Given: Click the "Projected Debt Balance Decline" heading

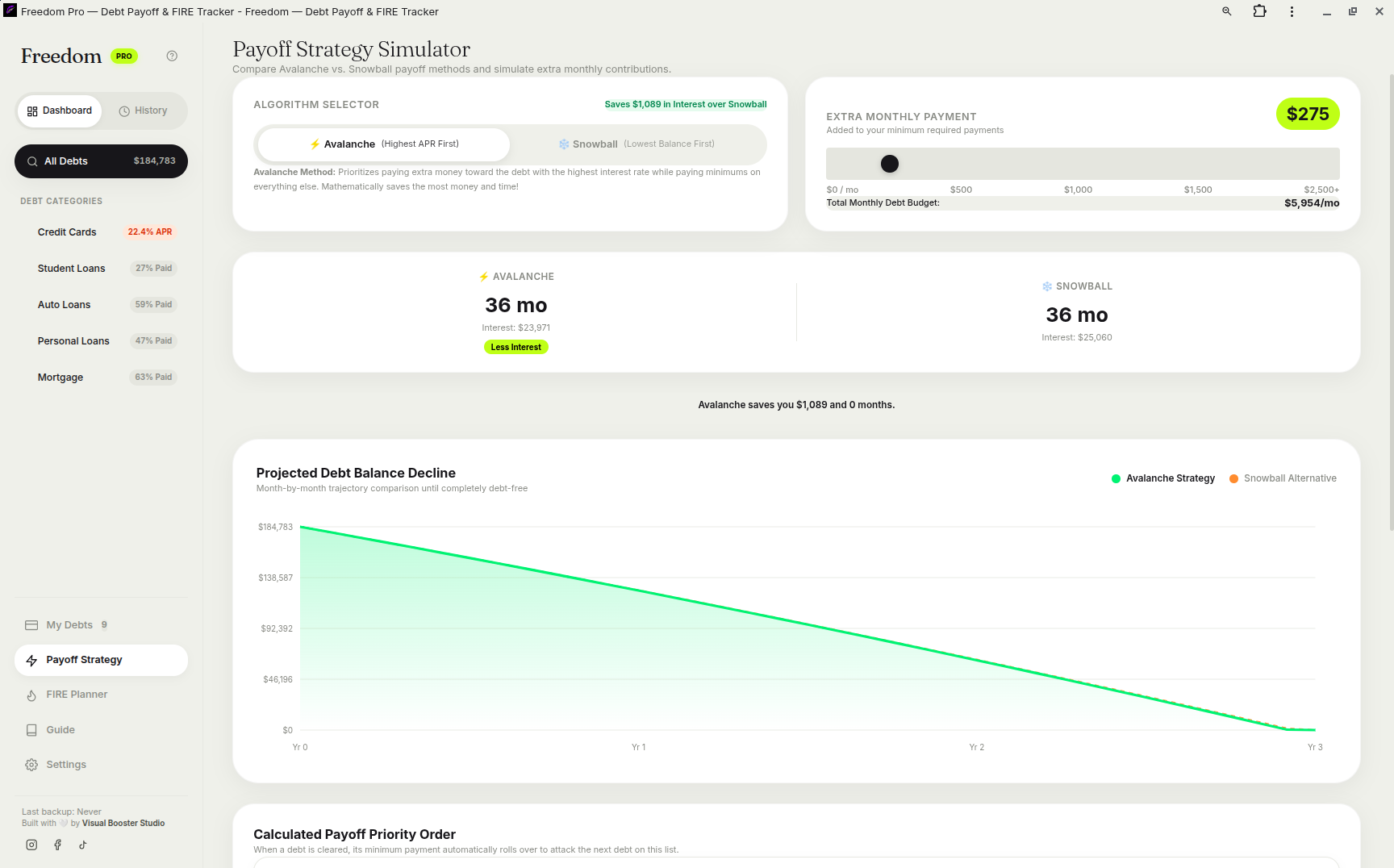Looking at the screenshot, I should point(356,473).
